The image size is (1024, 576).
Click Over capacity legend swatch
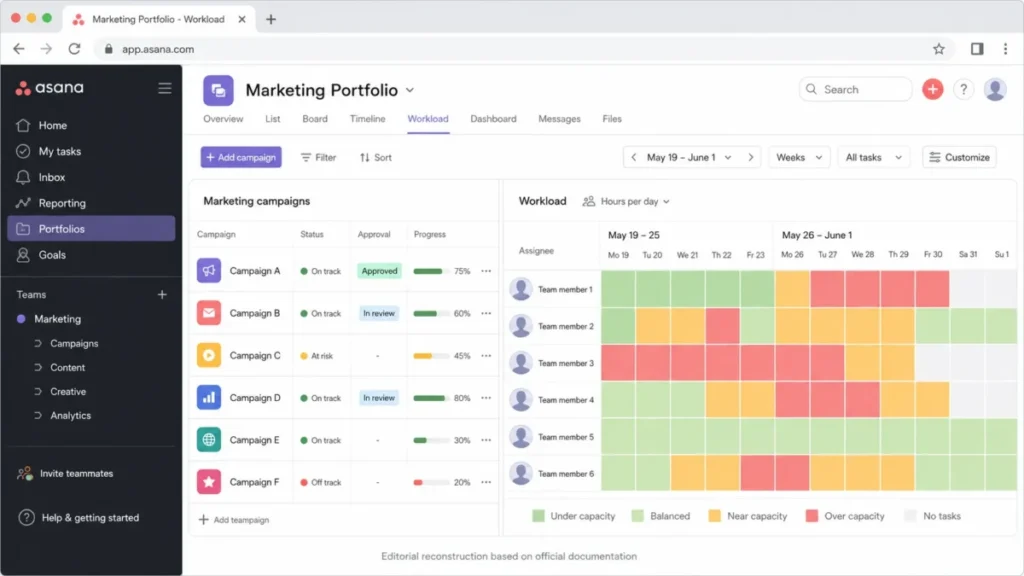tap(812, 516)
